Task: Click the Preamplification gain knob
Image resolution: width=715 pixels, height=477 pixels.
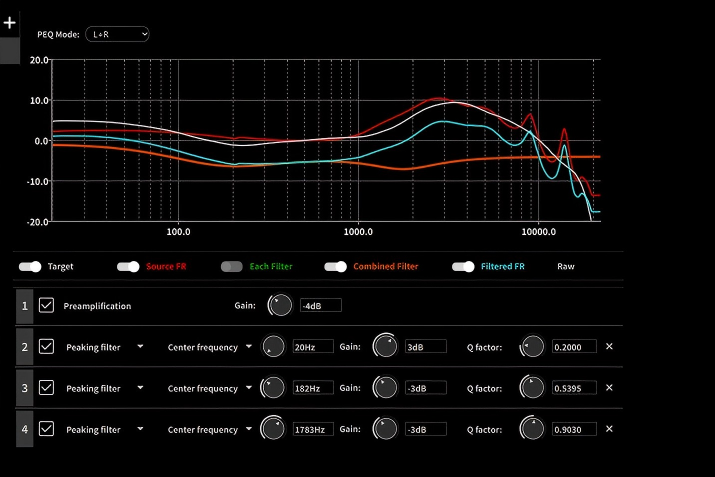Action: (282, 305)
